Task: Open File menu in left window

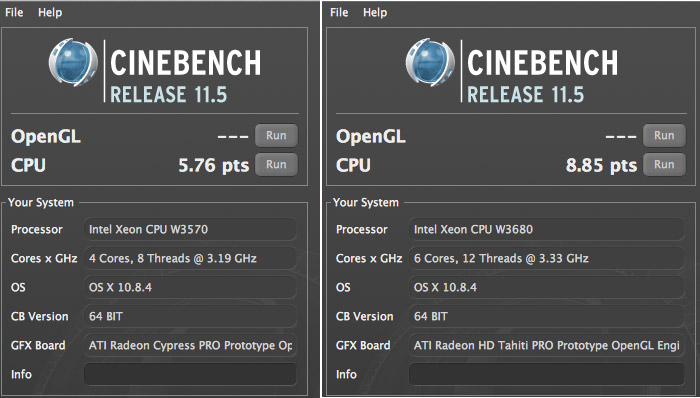Action: (14, 12)
